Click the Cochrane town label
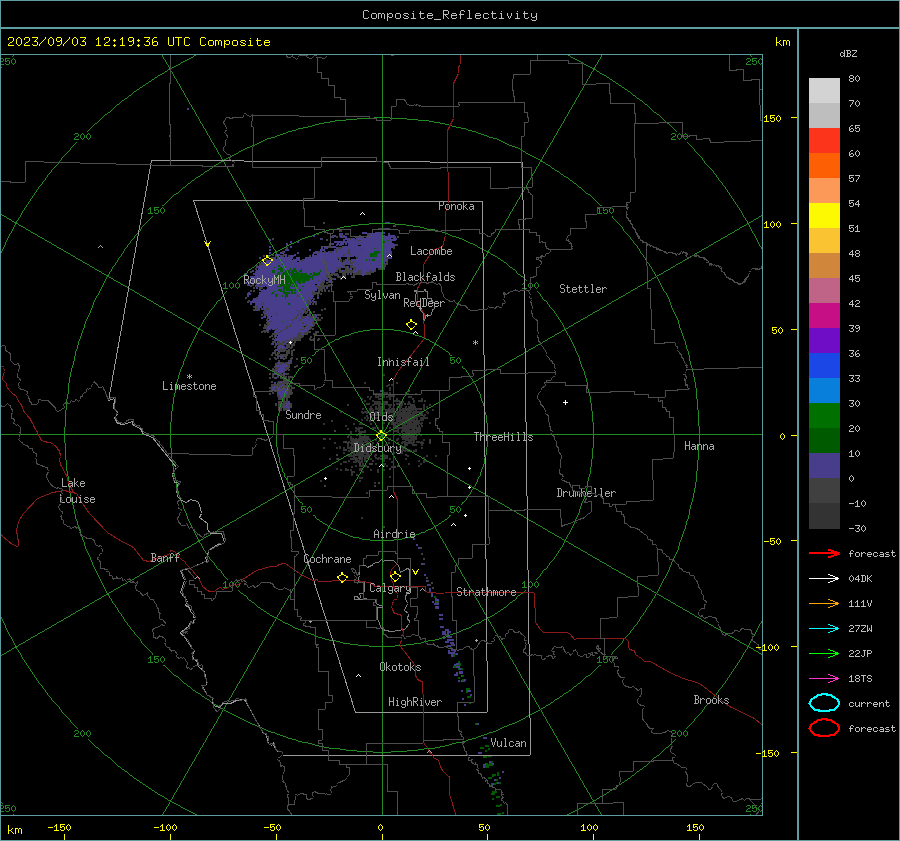 (327, 559)
